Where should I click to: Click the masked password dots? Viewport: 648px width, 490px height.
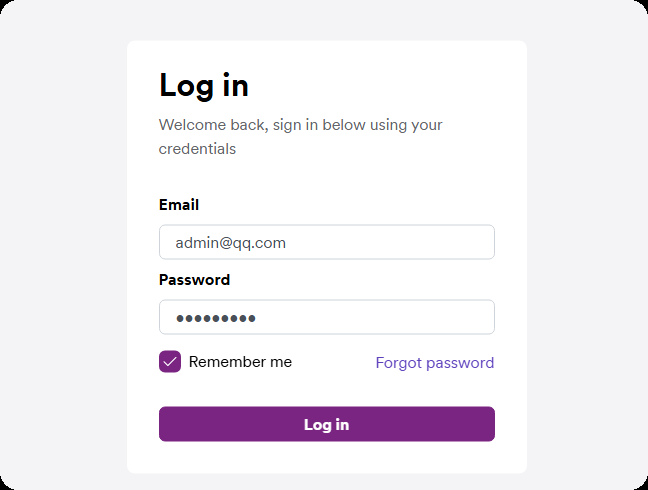point(216,318)
